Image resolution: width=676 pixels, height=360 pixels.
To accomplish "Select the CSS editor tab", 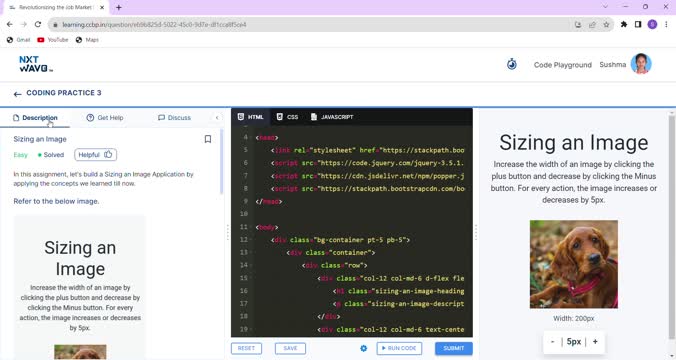I will (287, 117).
